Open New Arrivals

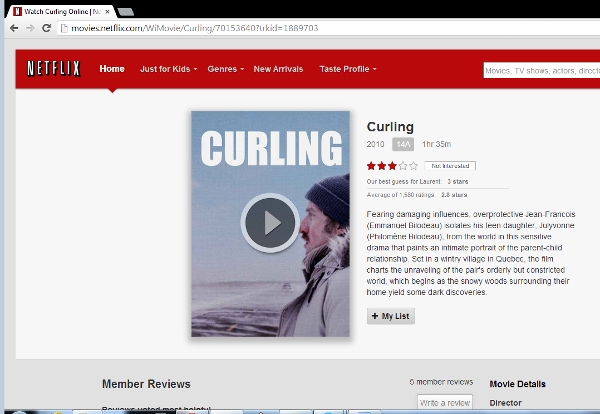coord(278,69)
